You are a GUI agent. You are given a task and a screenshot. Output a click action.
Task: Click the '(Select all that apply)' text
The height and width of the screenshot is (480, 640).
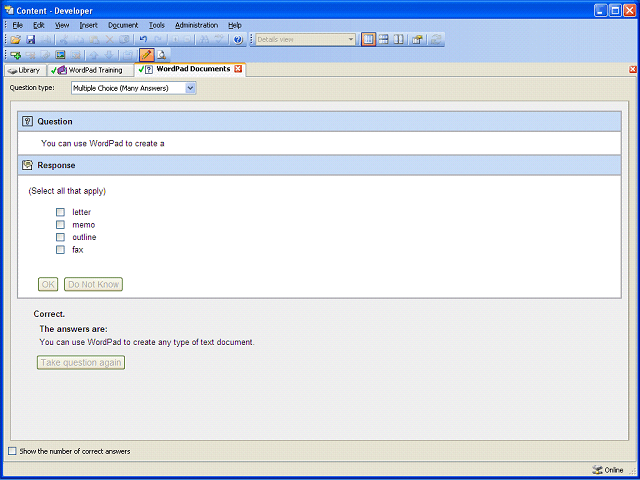coord(67,191)
